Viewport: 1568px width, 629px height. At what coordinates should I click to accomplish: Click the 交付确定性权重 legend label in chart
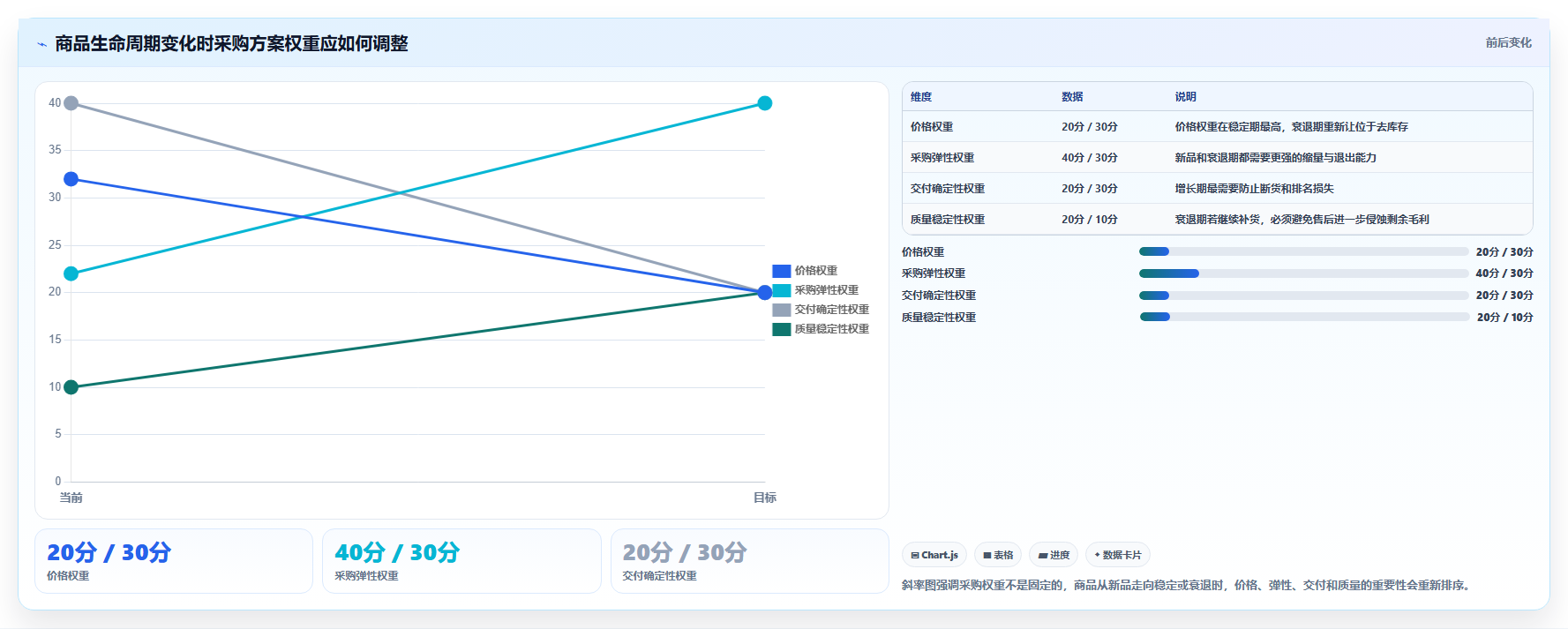point(832,310)
